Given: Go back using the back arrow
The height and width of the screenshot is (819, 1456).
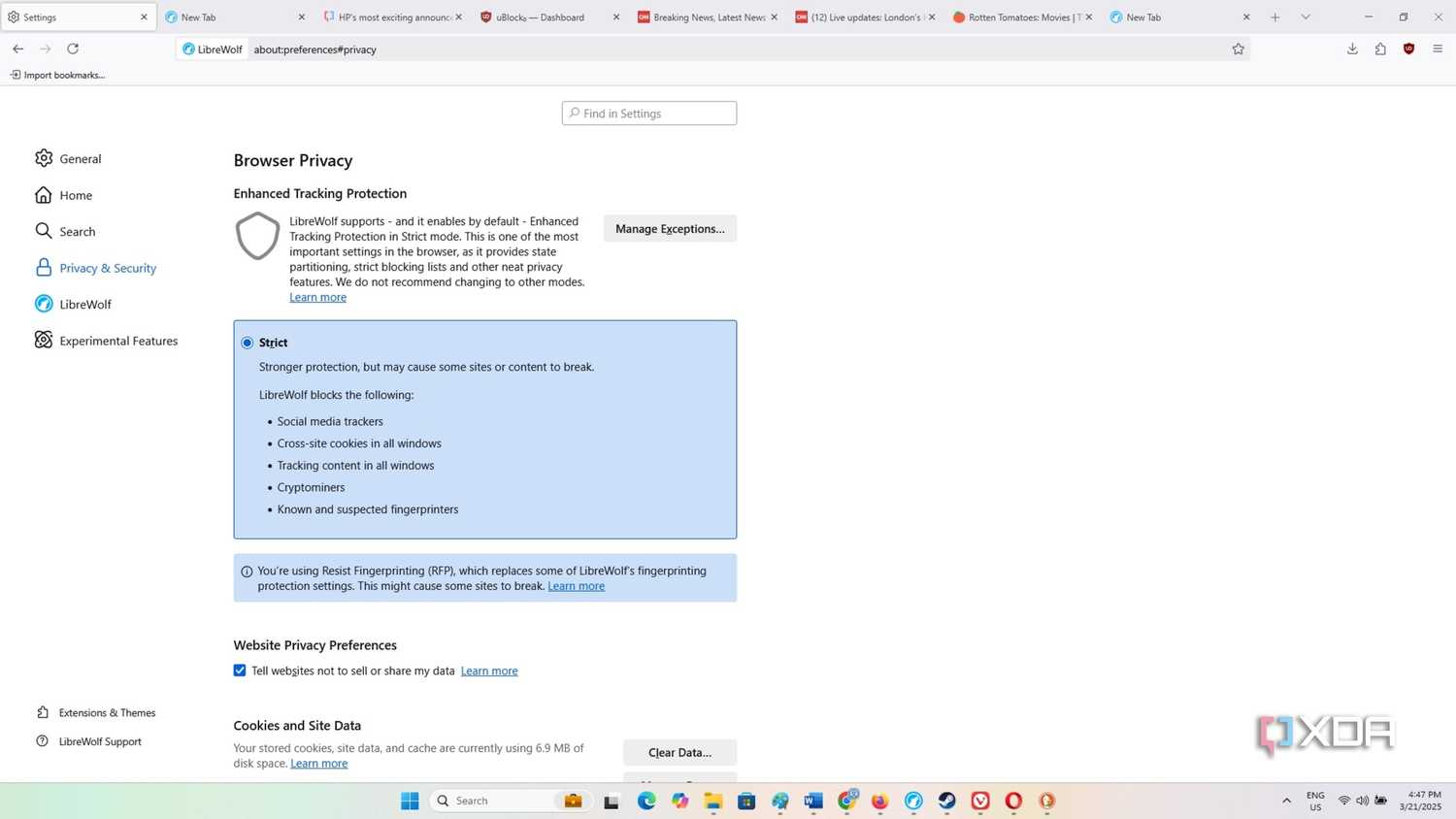Looking at the screenshot, I should (18, 49).
